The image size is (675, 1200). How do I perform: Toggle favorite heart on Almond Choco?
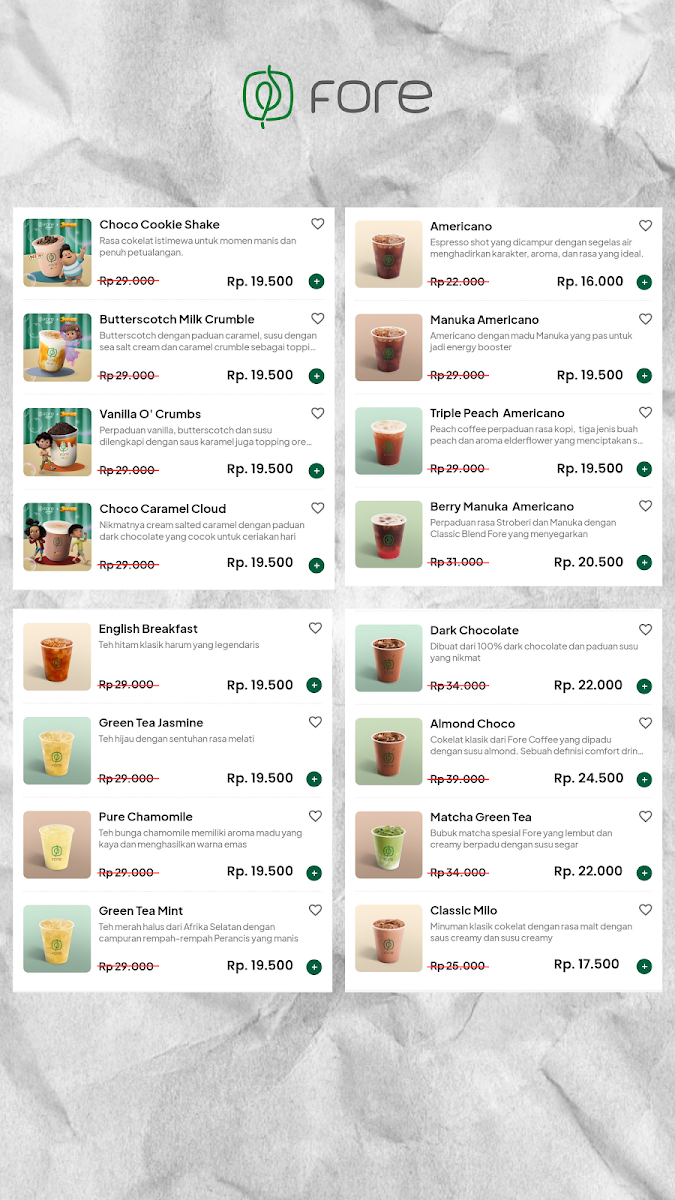click(645, 723)
